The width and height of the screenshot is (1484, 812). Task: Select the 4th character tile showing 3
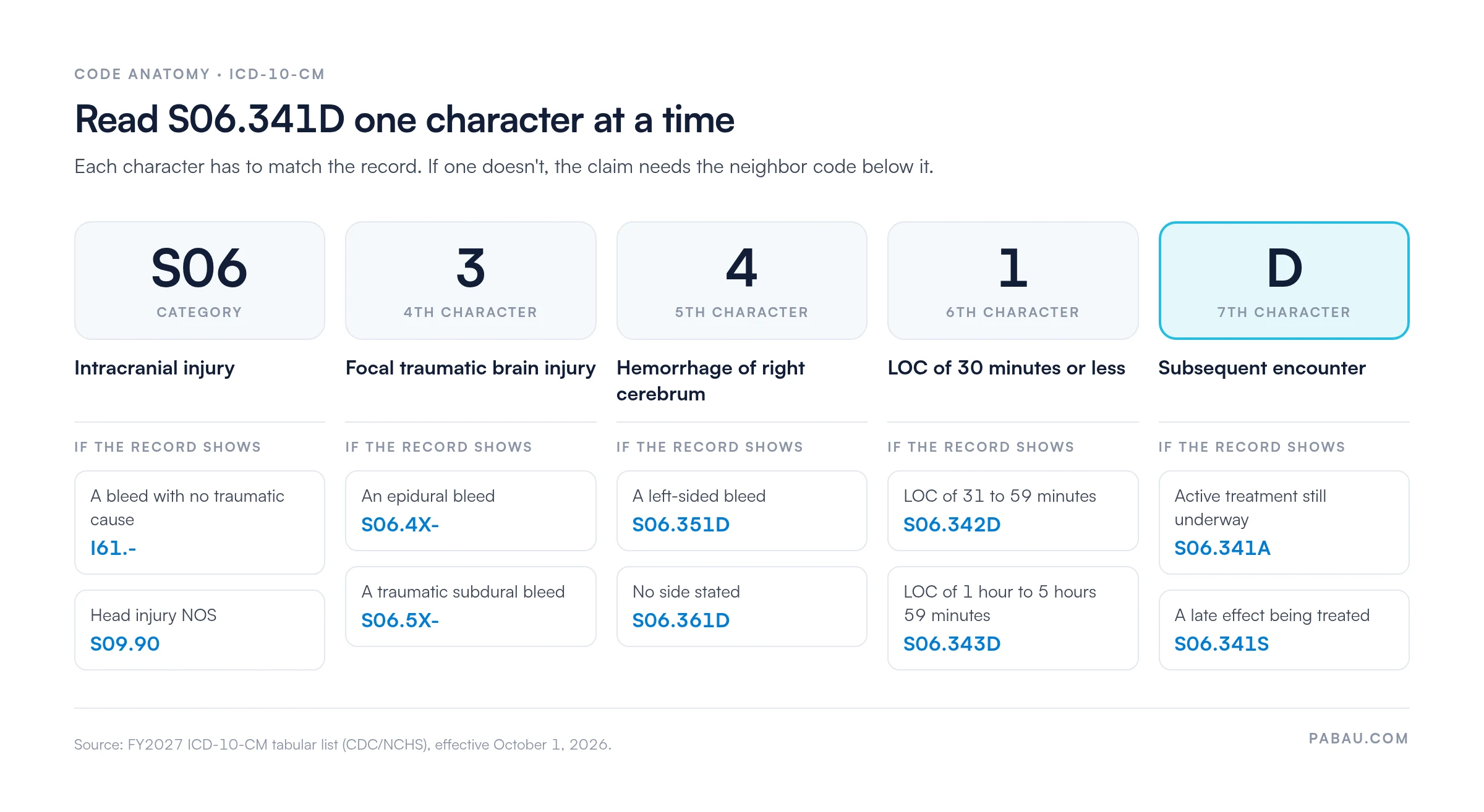tap(471, 281)
